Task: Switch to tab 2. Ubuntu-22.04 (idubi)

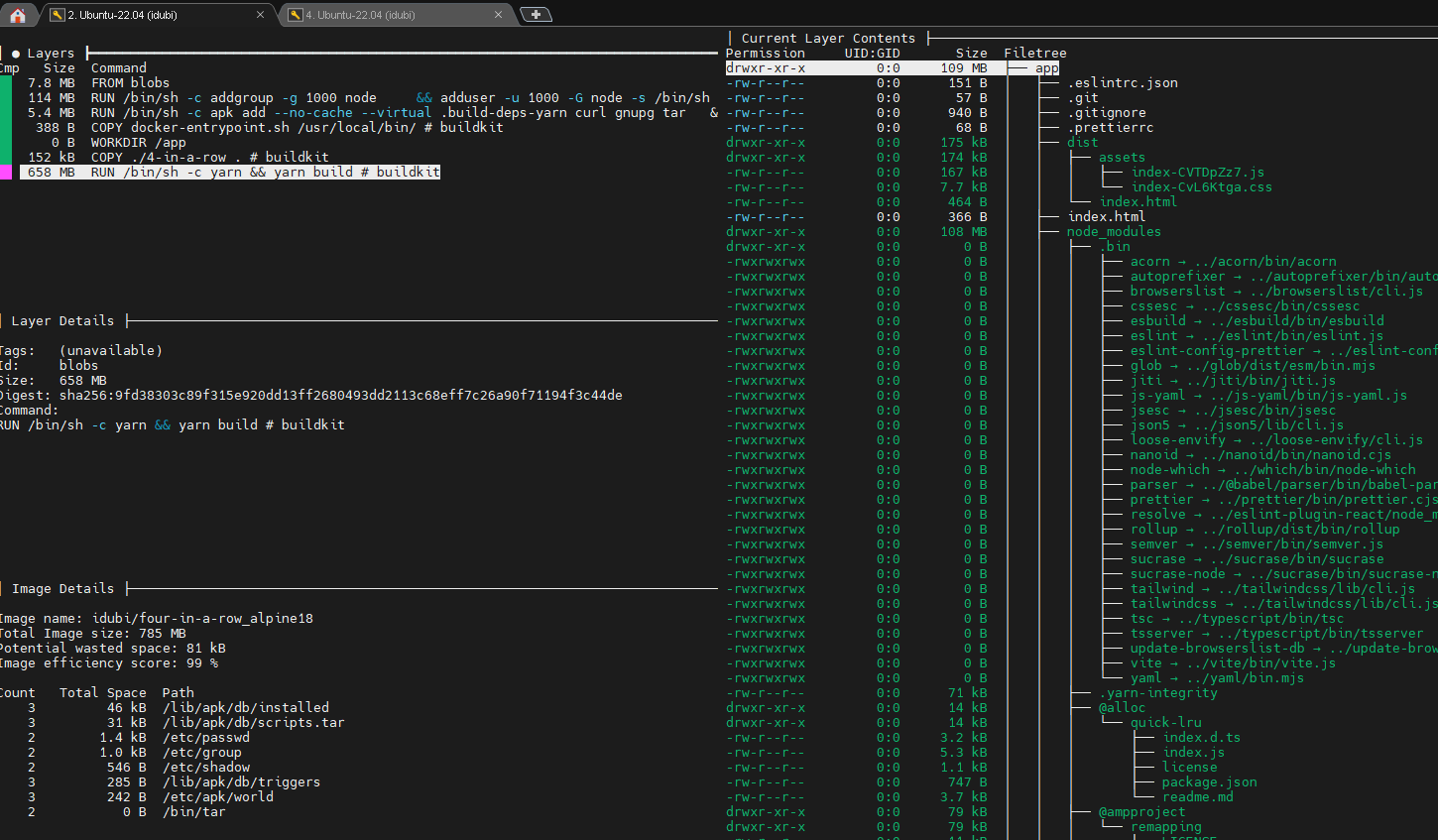Action: click(x=159, y=15)
